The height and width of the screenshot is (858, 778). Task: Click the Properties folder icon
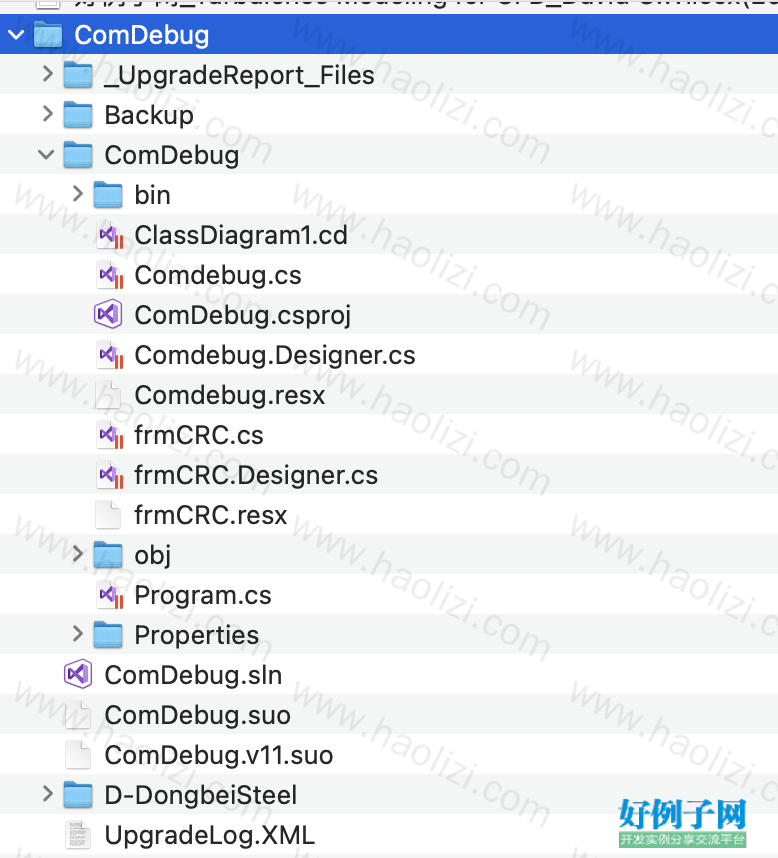click(x=108, y=635)
